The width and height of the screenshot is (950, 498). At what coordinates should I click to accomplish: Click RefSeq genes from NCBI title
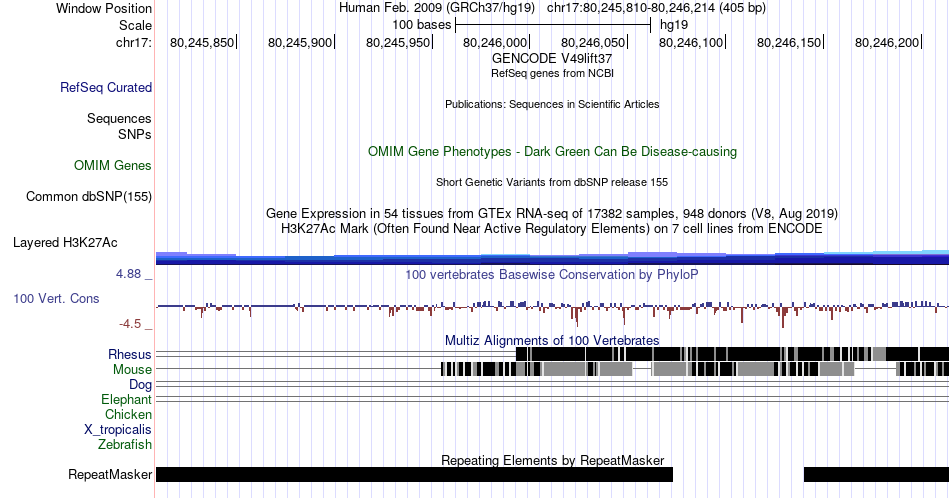tap(552, 73)
